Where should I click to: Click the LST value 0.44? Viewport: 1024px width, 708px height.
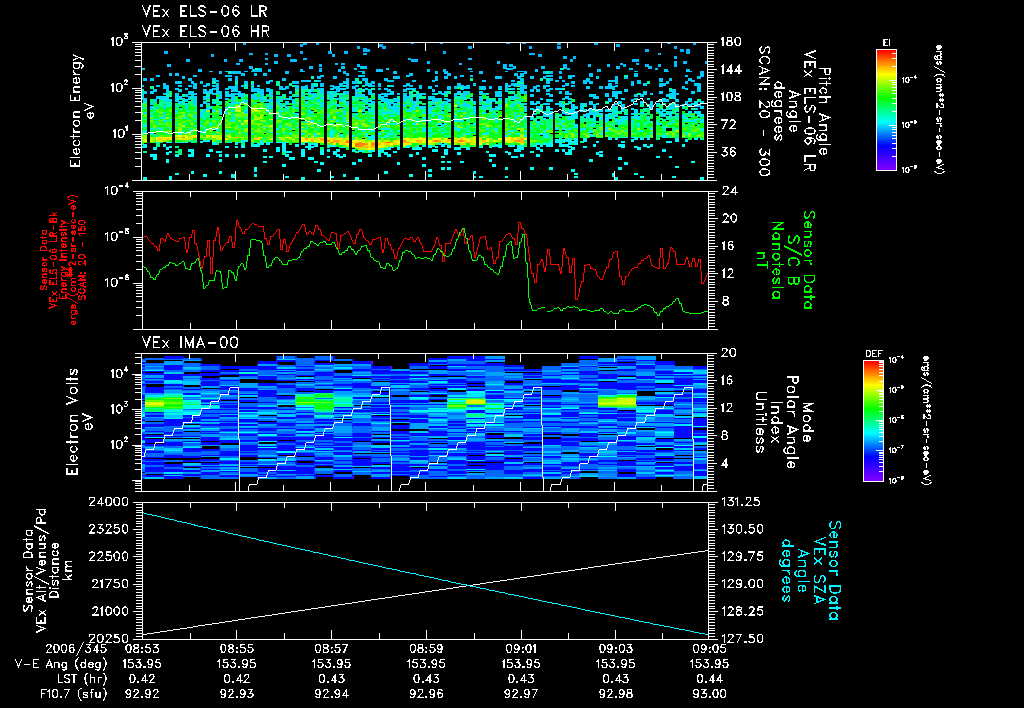point(710,679)
